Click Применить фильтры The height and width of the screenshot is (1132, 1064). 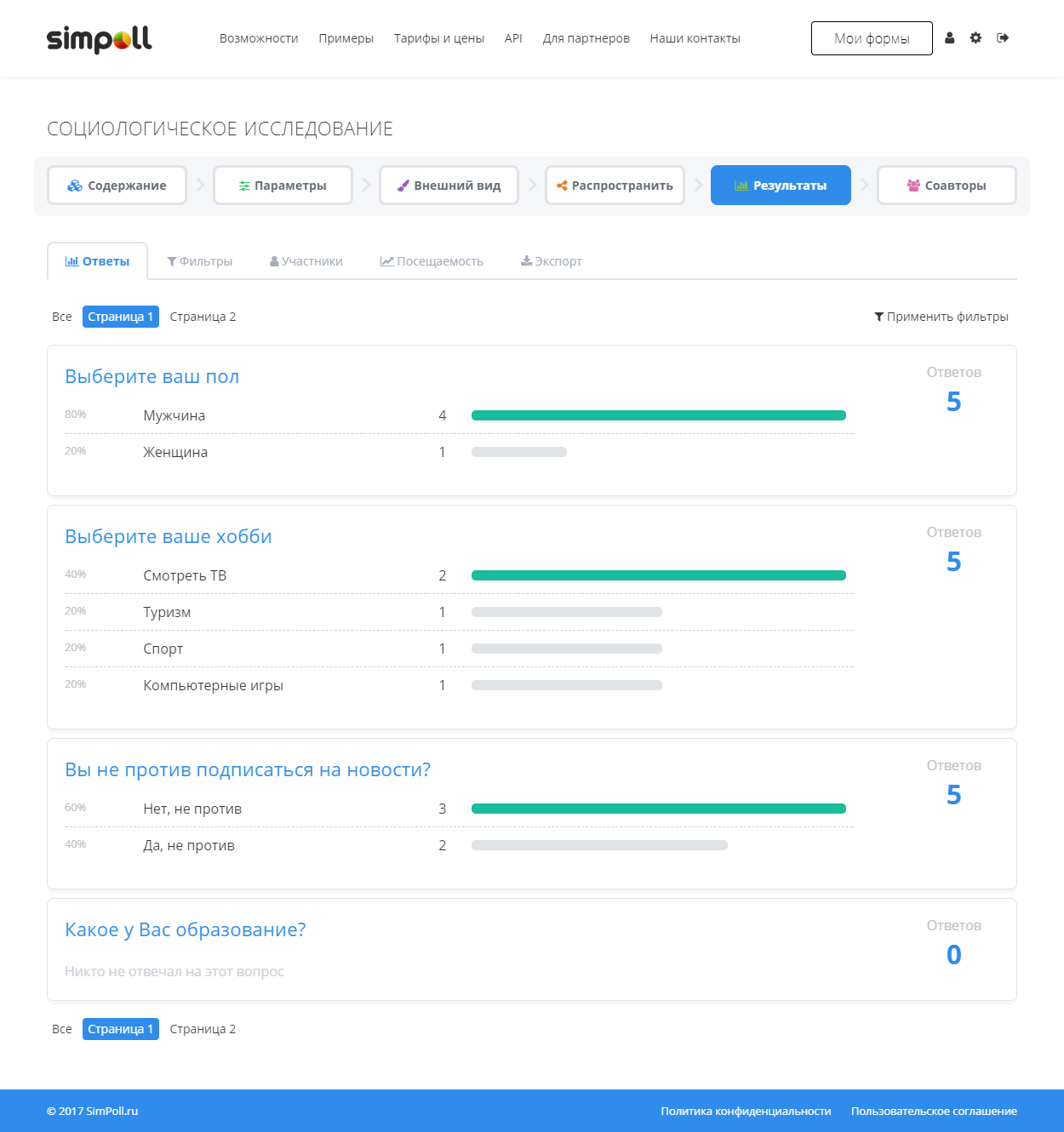[941, 317]
